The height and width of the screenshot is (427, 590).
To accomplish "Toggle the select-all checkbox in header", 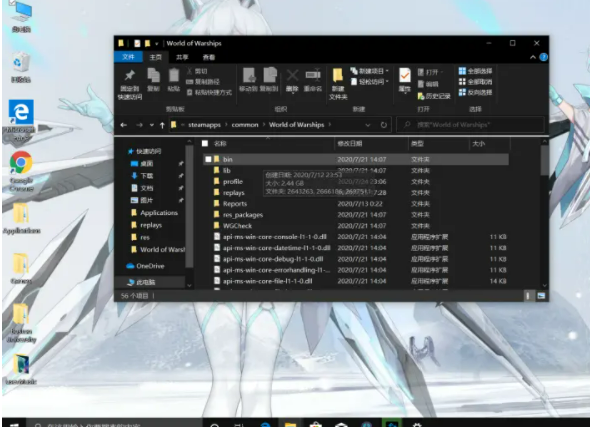I will (x=205, y=143).
